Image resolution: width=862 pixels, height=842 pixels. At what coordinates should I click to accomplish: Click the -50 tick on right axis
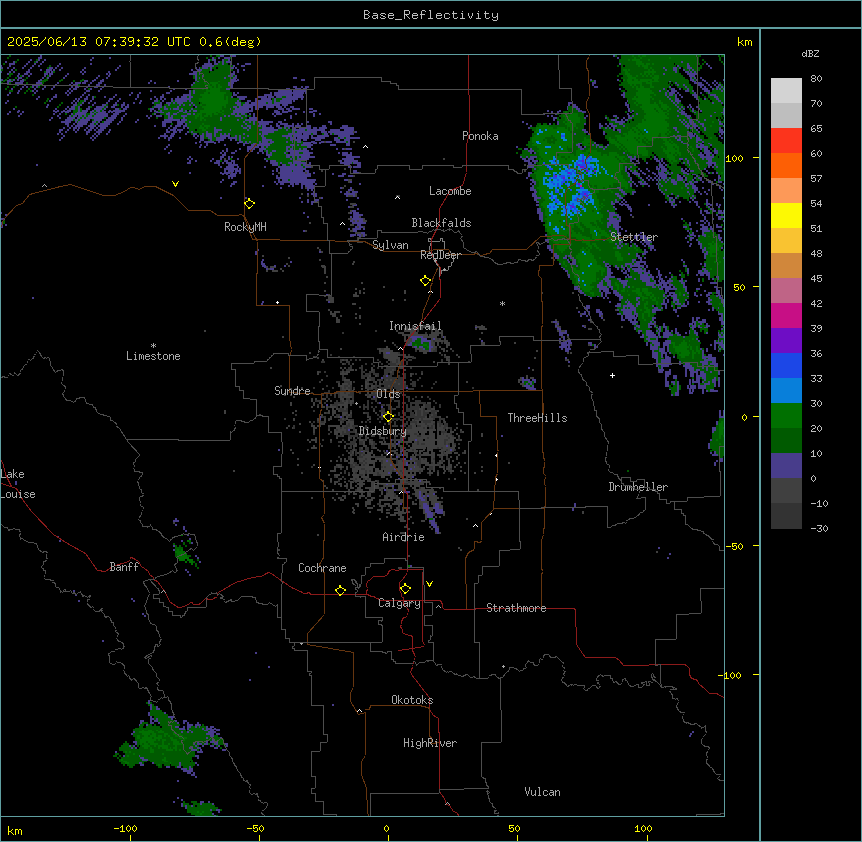point(734,546)
